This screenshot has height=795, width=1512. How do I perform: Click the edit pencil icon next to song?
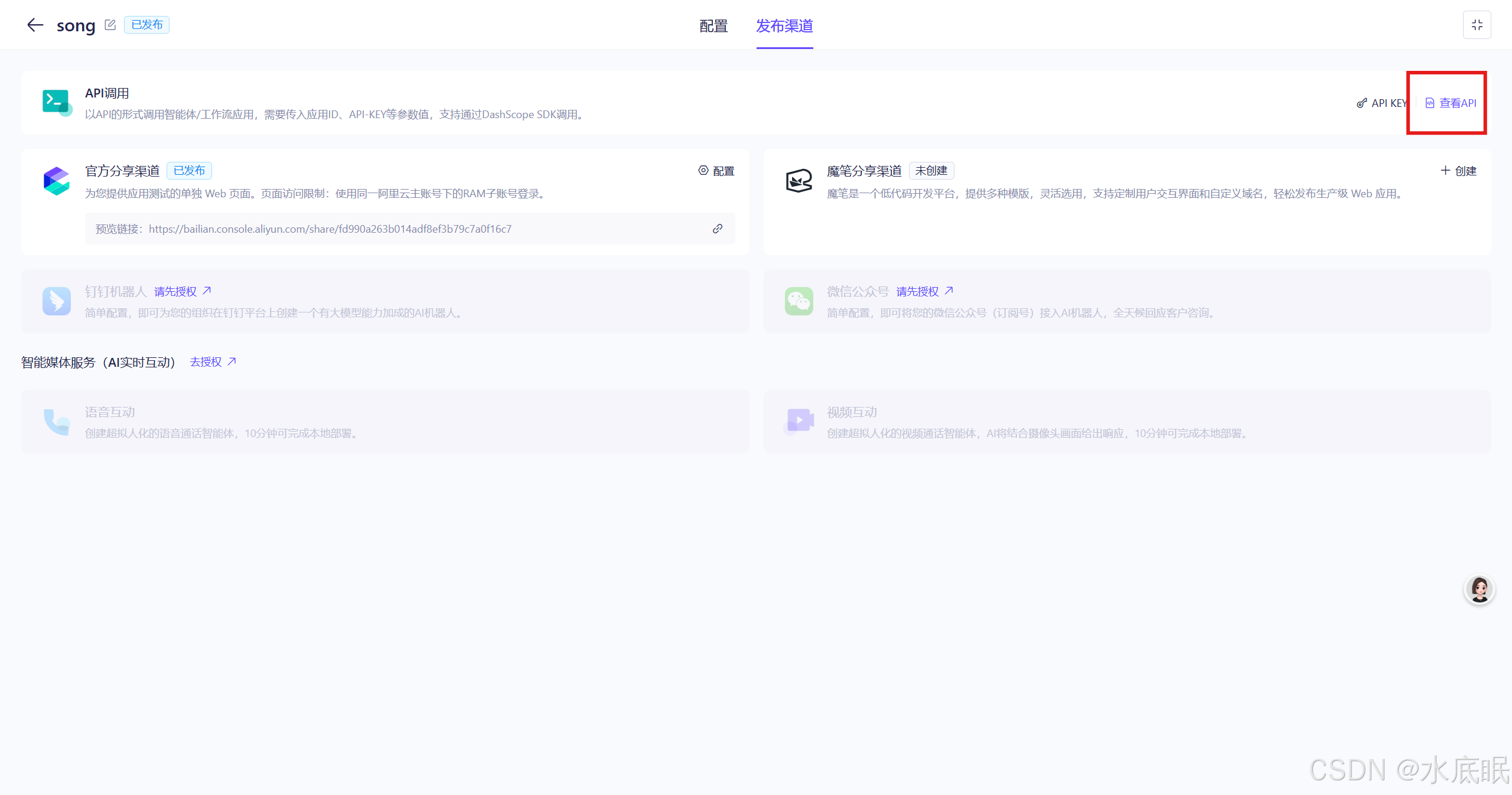pyautogui.click(x=110, y=25)
